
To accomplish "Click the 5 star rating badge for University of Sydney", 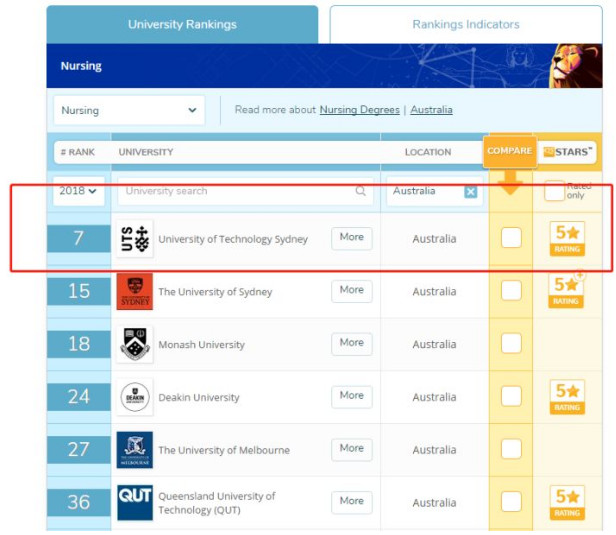I will click(566, 290).
